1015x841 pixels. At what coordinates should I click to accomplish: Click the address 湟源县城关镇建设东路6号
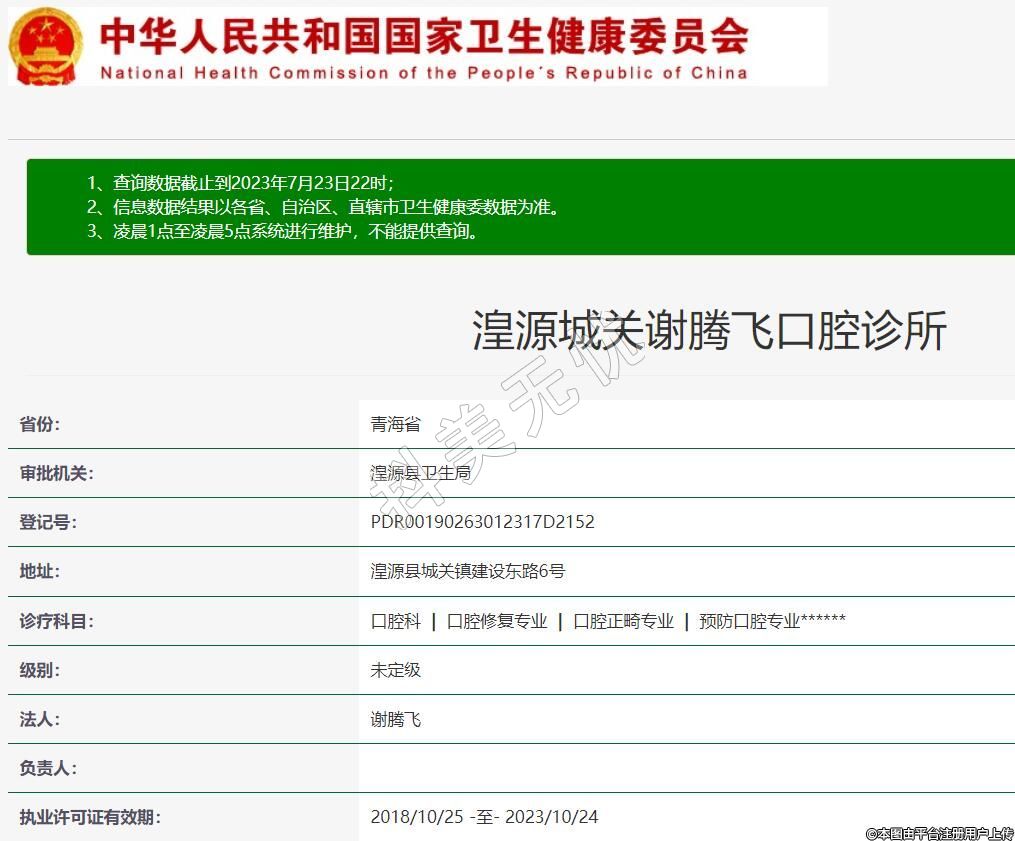[x=467, y=571]
